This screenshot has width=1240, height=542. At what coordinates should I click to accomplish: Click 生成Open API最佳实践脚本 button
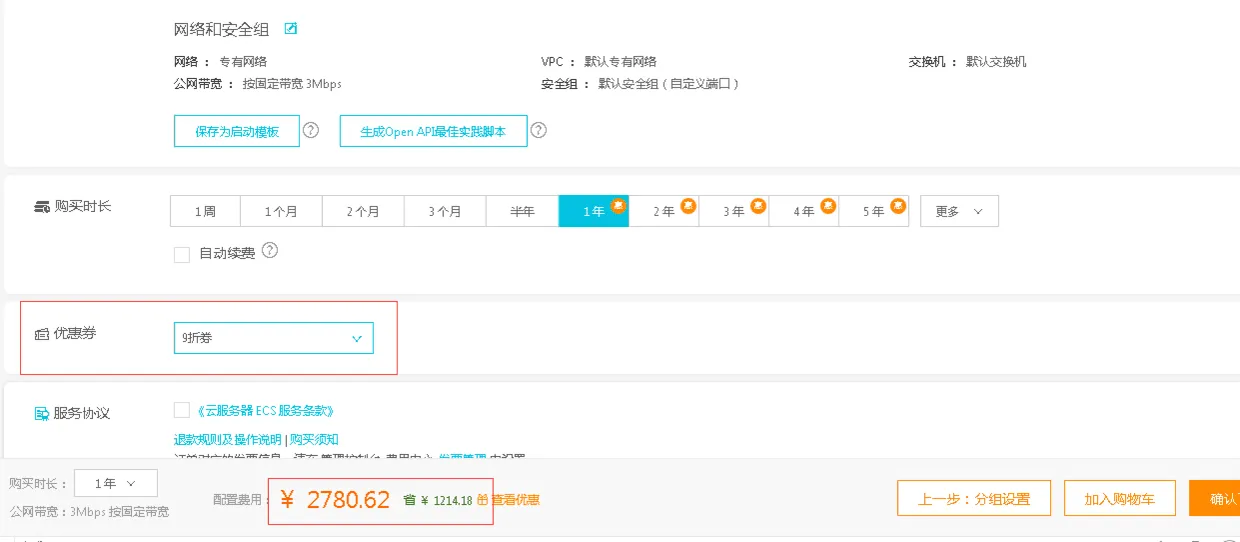433,131
